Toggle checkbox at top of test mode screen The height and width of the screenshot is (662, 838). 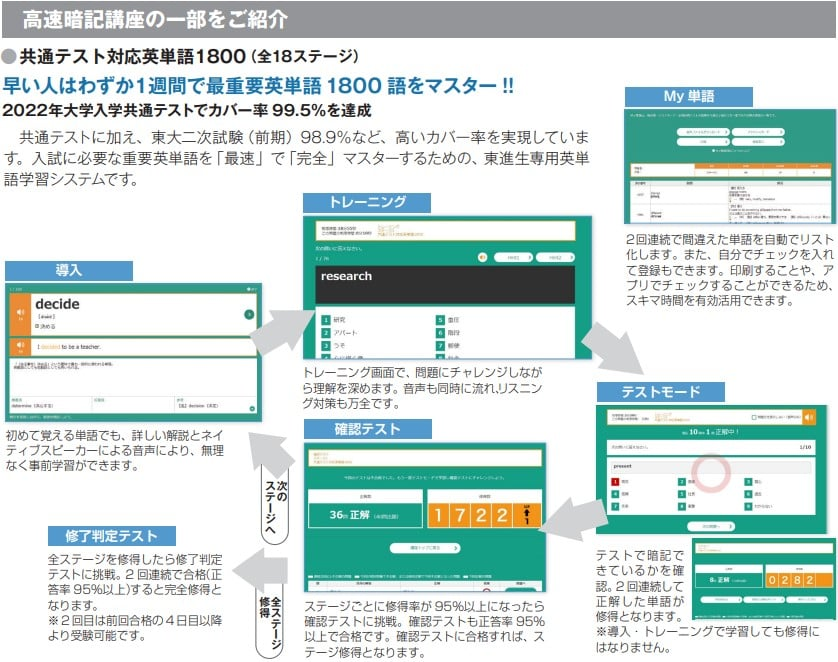tap(752, 416)
